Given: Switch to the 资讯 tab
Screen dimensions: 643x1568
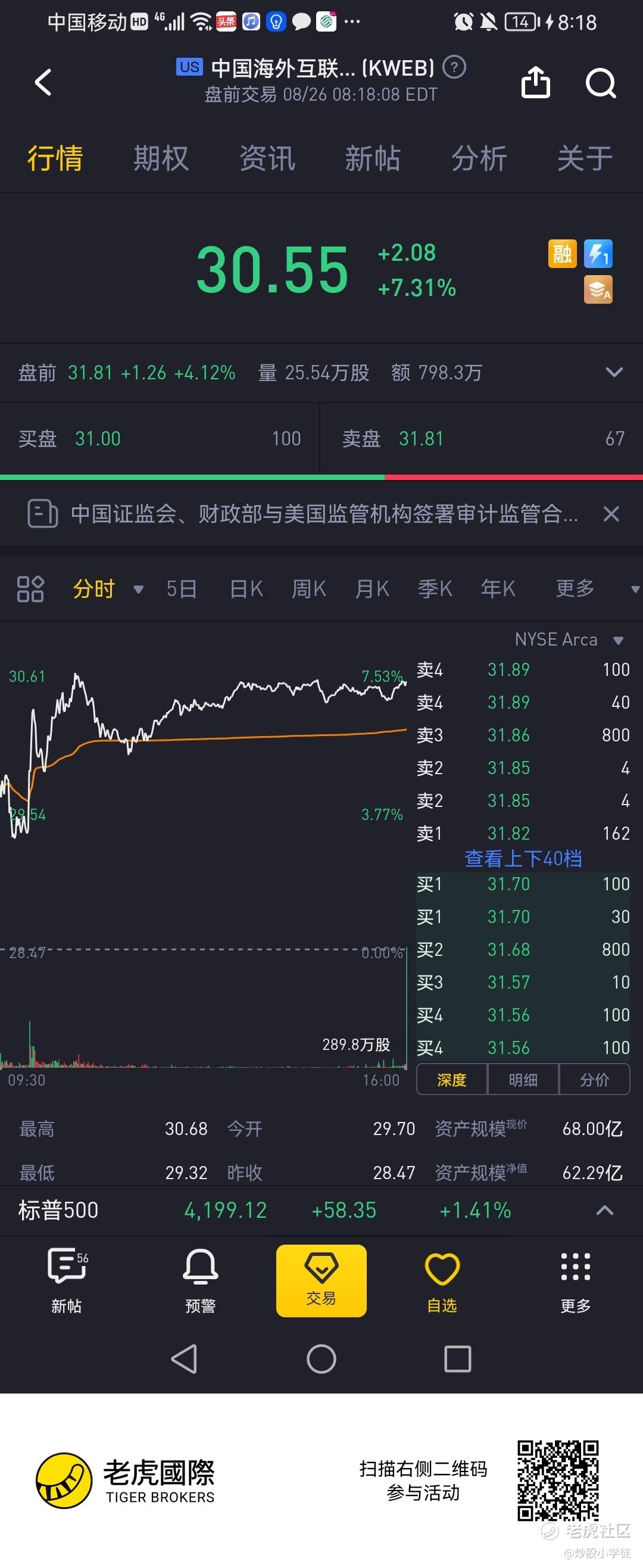Looking at the screenshot, I should click(267, 158).
